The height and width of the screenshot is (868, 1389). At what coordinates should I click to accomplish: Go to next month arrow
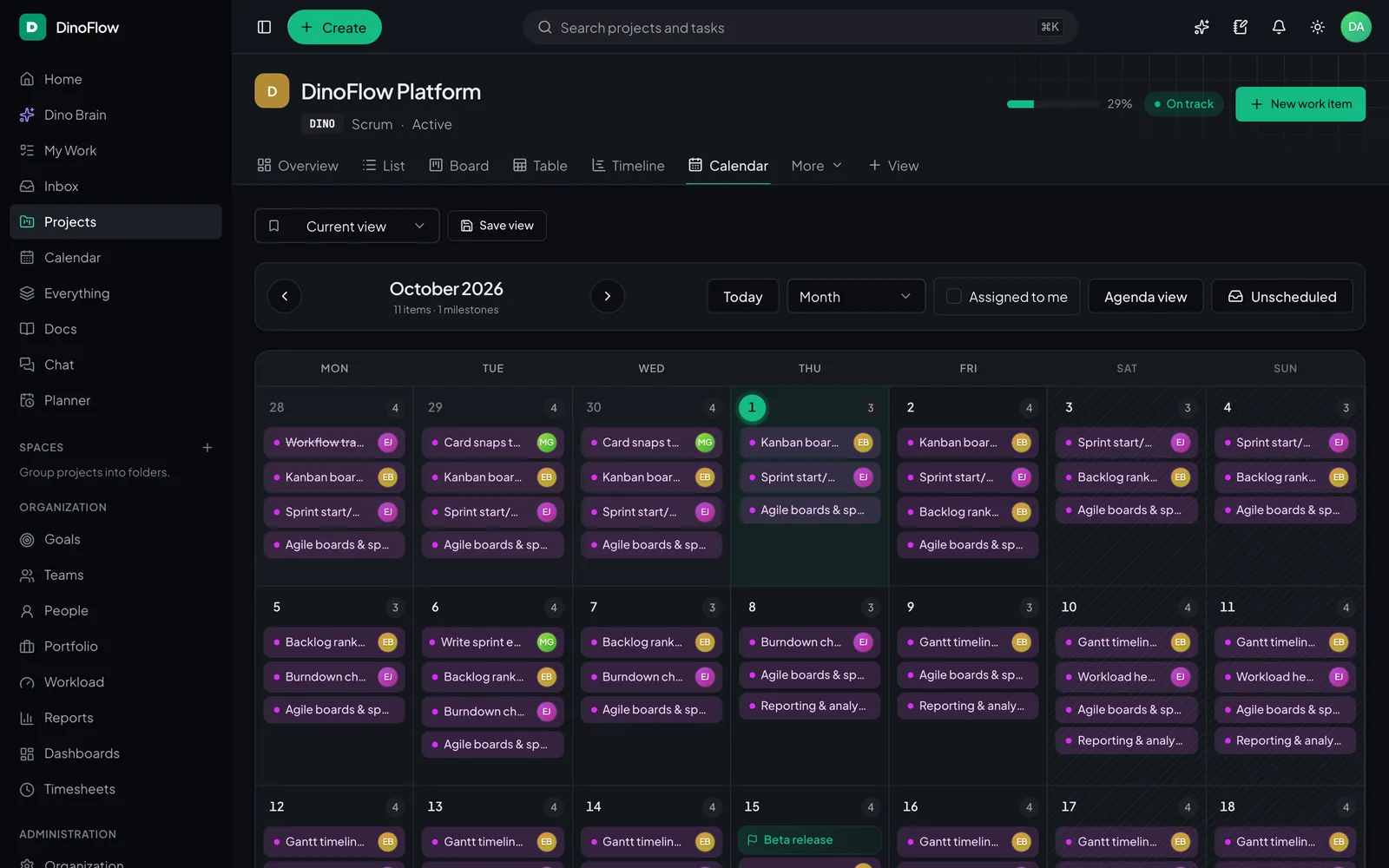(608, 296)
